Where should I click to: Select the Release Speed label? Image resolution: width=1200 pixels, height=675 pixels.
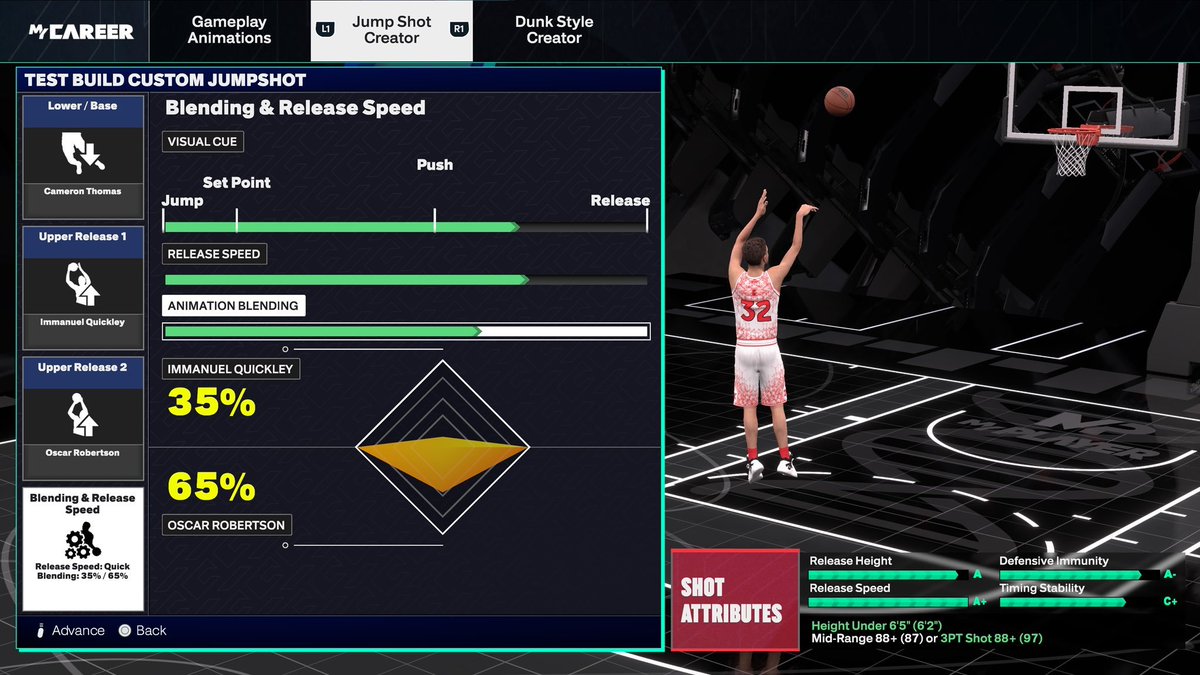[x=214, y=254]
